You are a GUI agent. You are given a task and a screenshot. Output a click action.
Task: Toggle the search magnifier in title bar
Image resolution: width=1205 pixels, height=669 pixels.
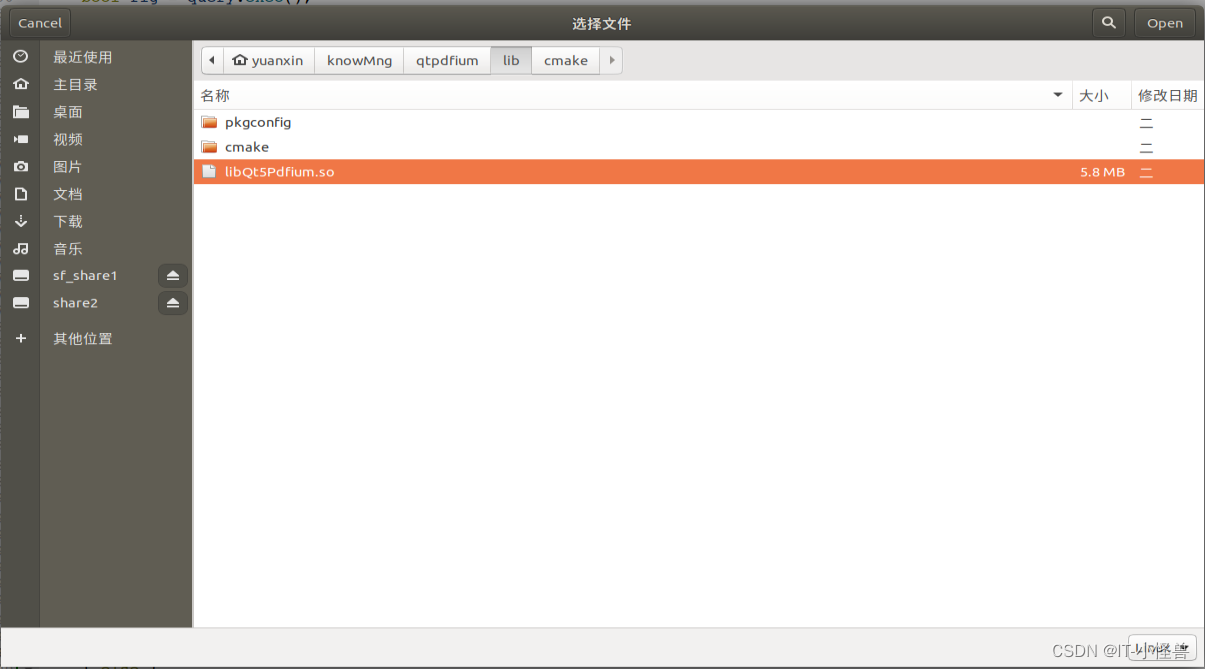pos(1108,22)
